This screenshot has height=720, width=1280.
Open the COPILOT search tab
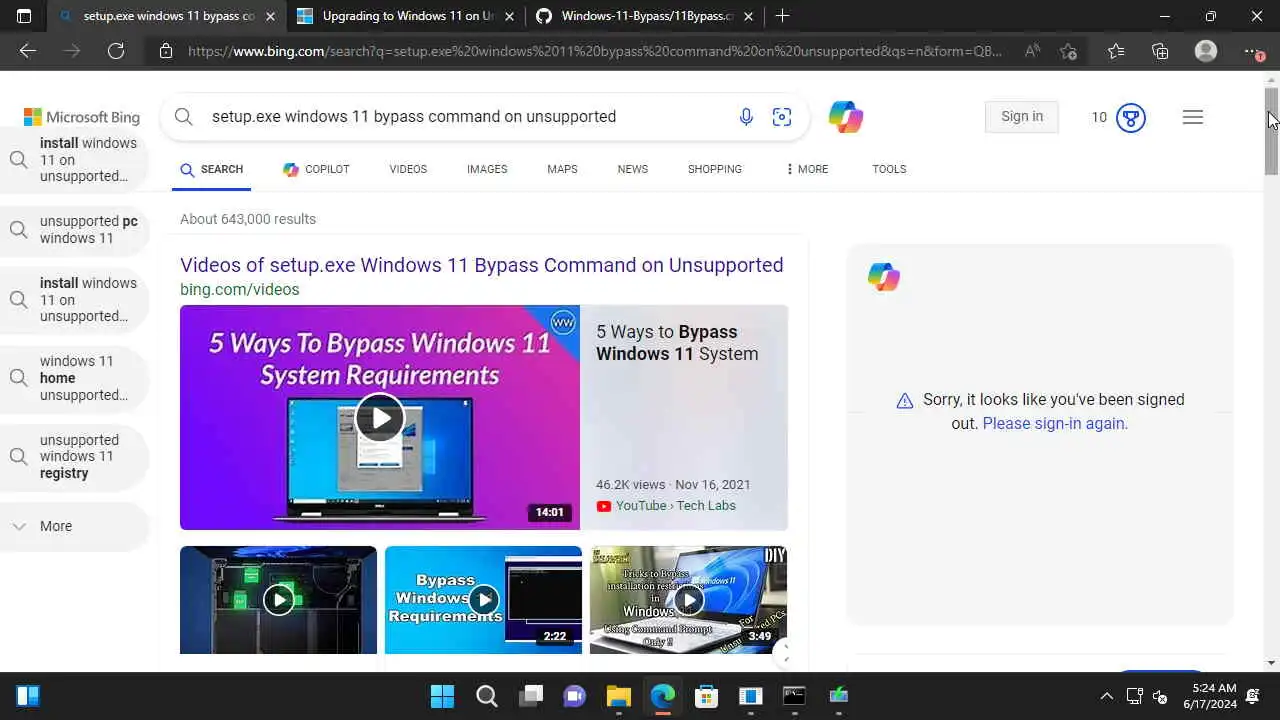(x=316, y=169)
